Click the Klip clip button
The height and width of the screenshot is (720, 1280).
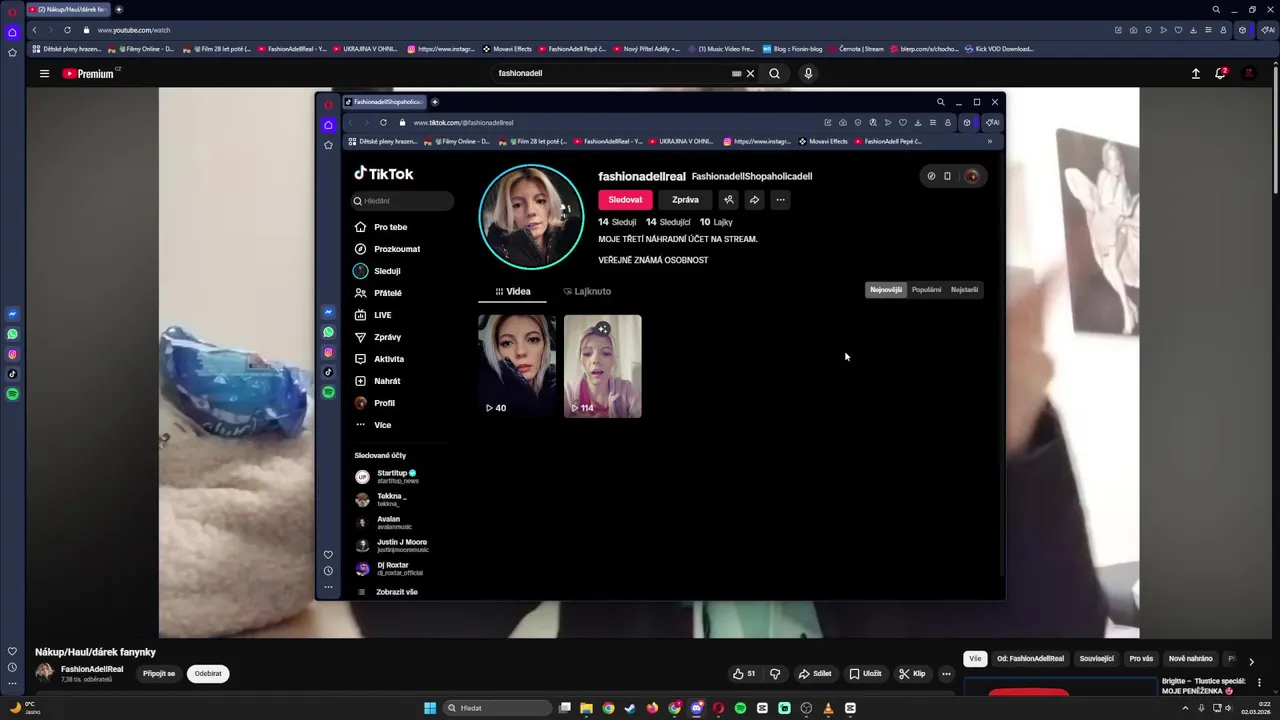(x=912, y=674)
